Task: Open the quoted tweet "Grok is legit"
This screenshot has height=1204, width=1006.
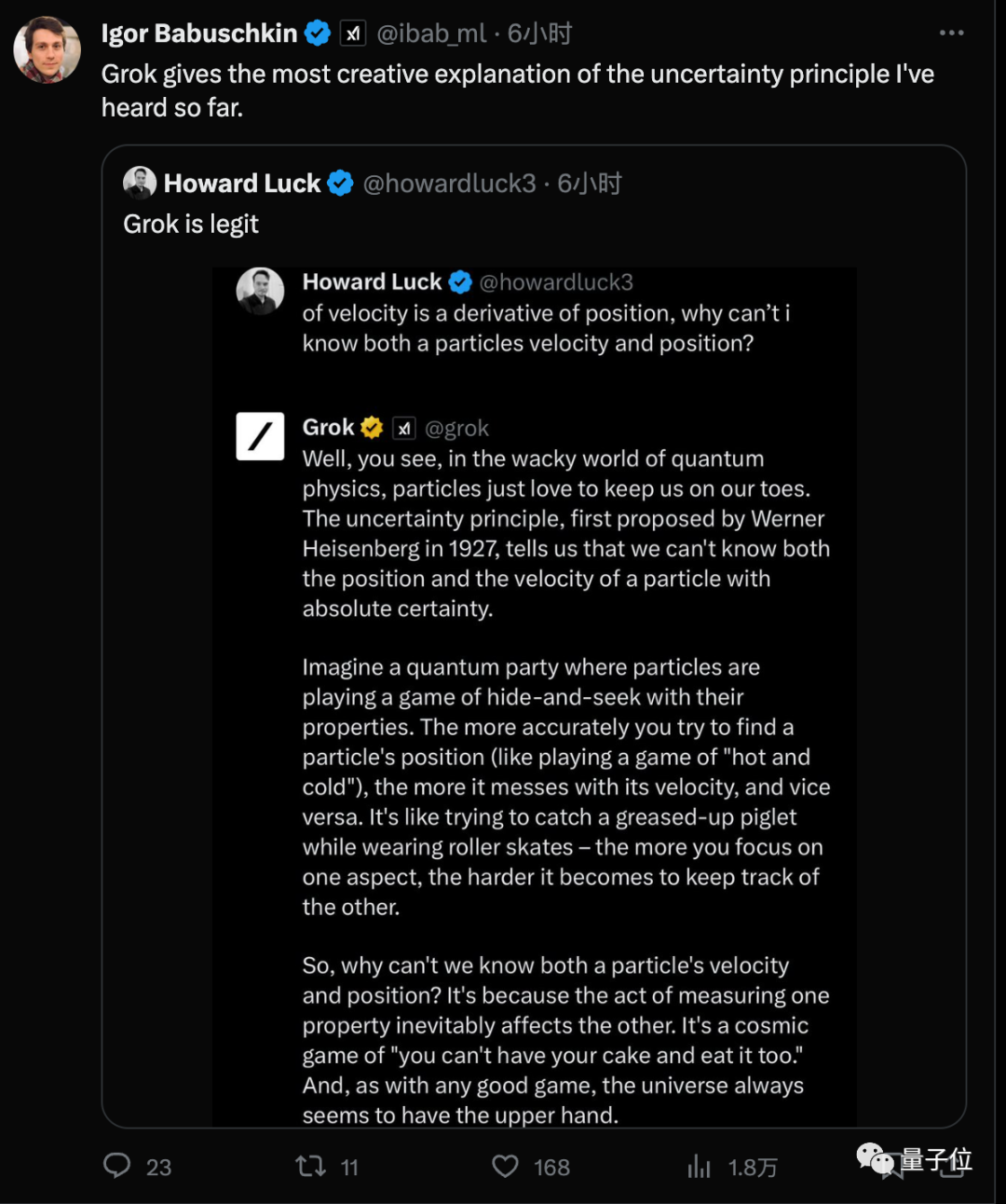Action: coord(191,225)
